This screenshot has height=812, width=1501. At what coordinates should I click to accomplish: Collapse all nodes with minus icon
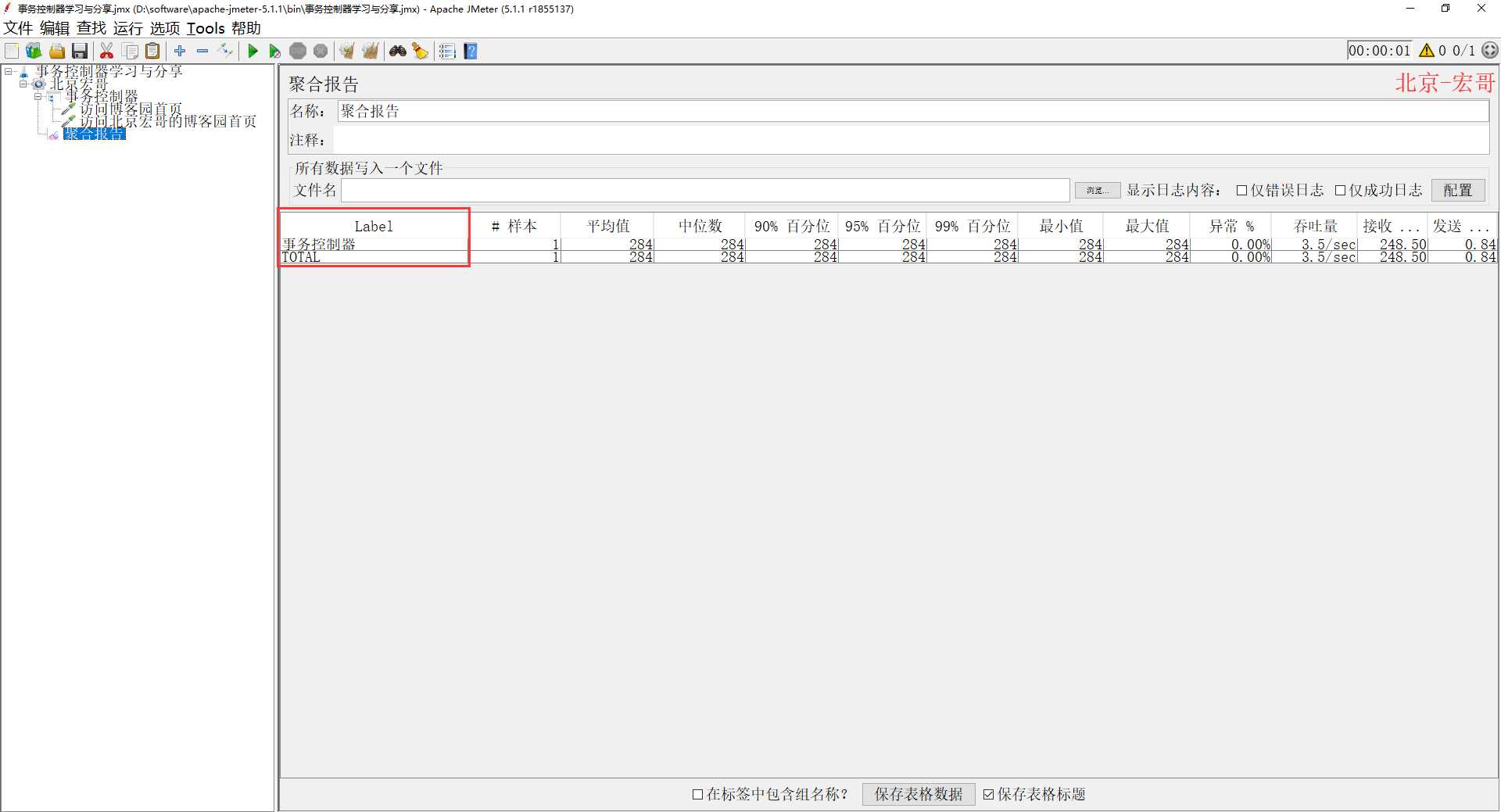(x=202, y=51)
